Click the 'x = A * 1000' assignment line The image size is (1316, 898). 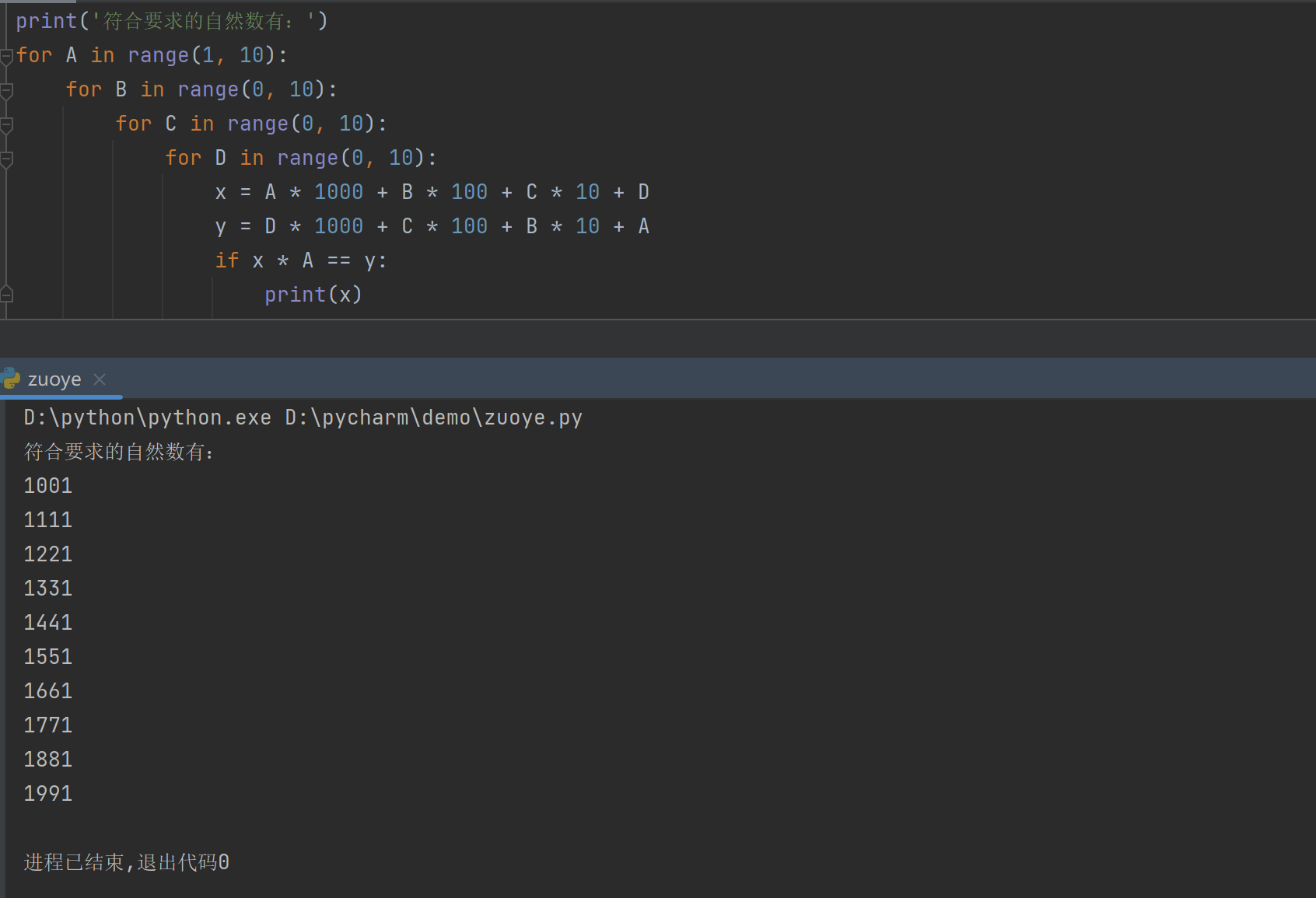[x=433, y=191]
